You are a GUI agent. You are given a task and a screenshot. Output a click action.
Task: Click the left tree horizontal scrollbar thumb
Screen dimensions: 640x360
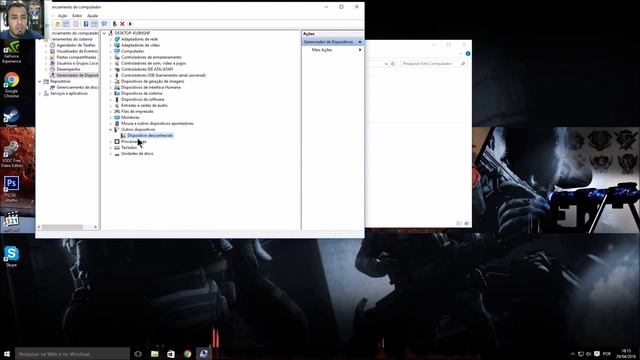click(x=62, y=227)
